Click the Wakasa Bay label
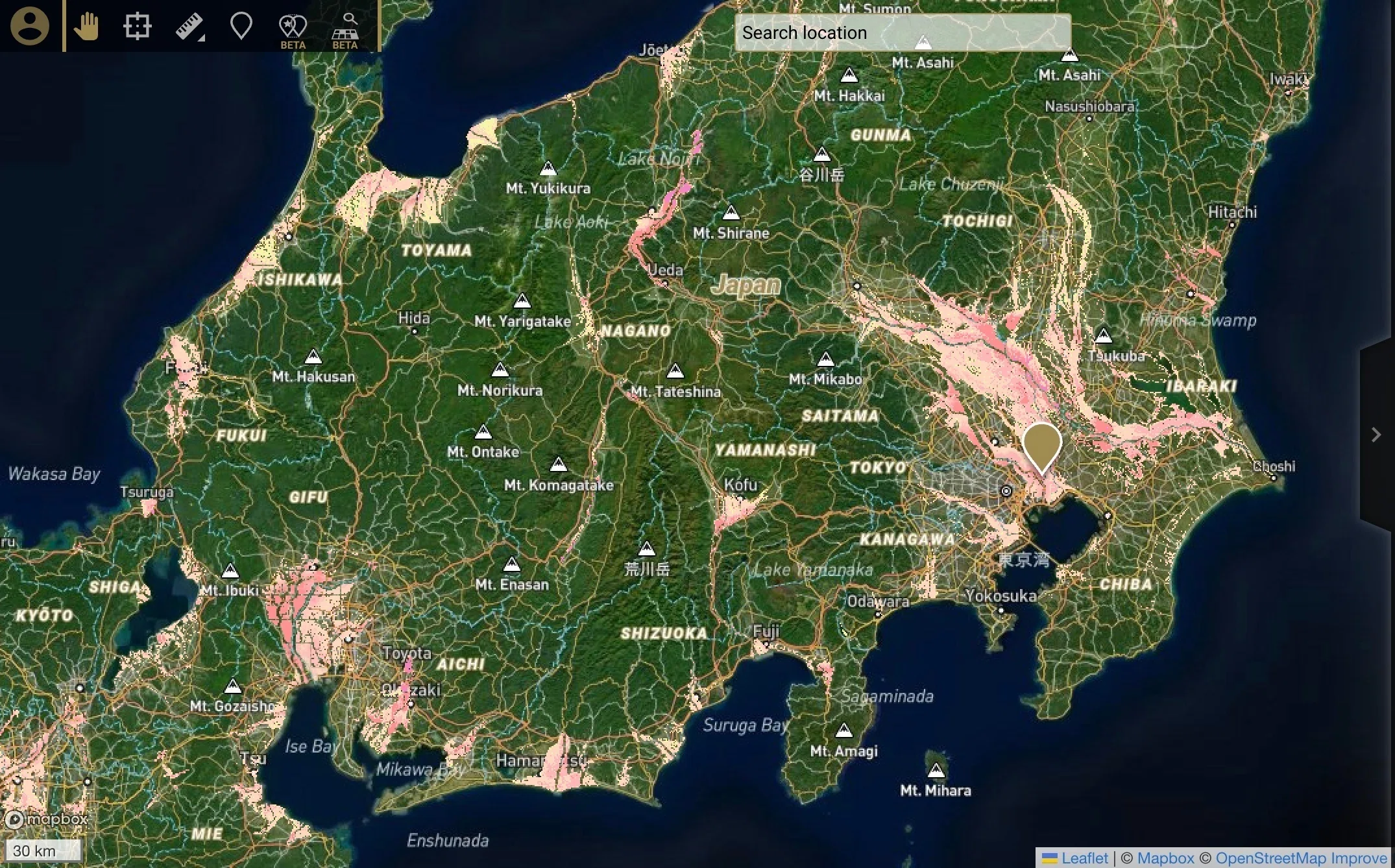The width and height of the screenshot is (1395, 868). pos(54,474)
